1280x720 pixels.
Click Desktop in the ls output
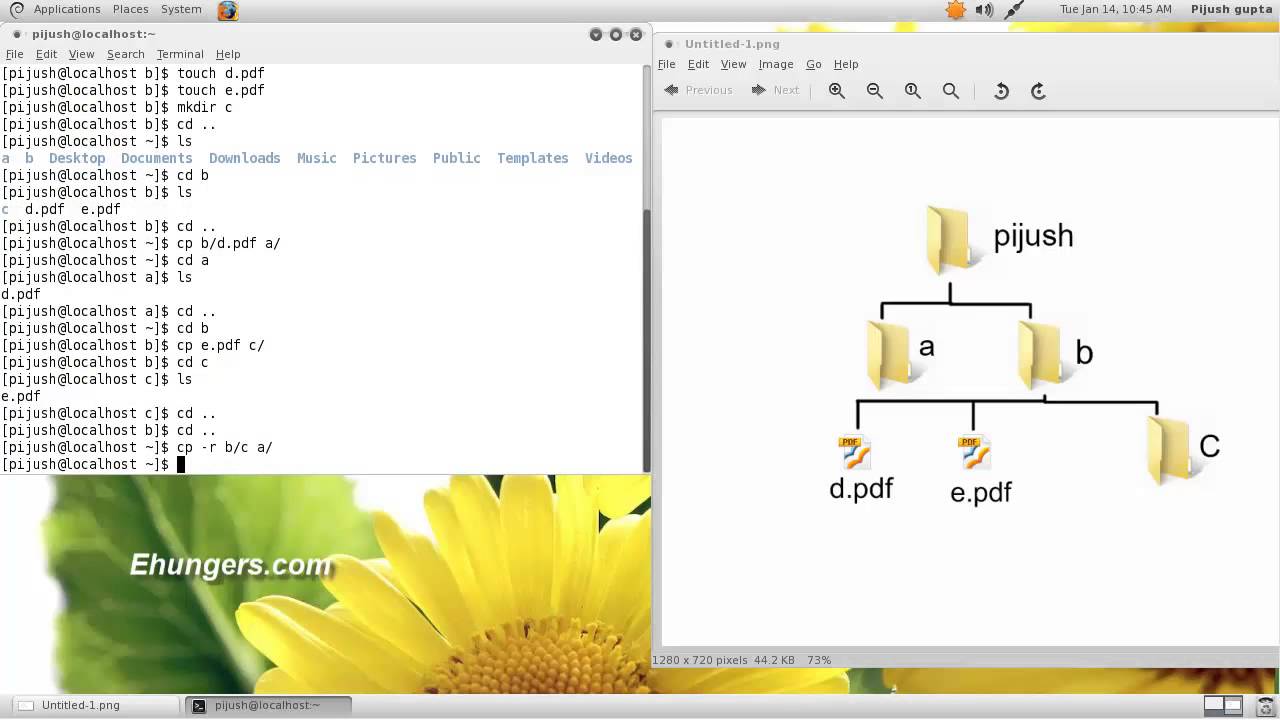(77, 158)
